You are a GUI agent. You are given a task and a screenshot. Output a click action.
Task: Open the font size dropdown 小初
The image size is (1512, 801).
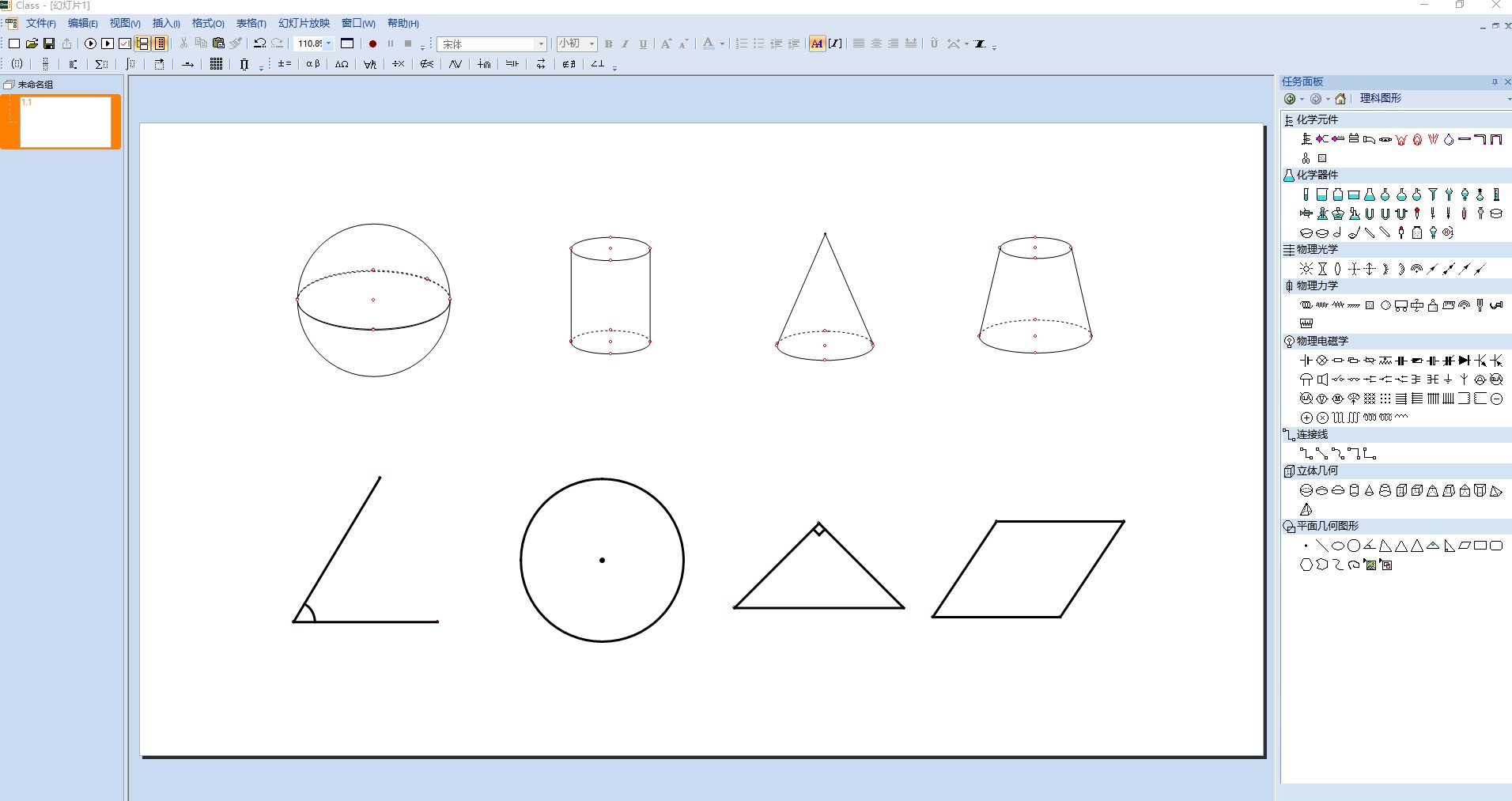(x=592, y=43)
